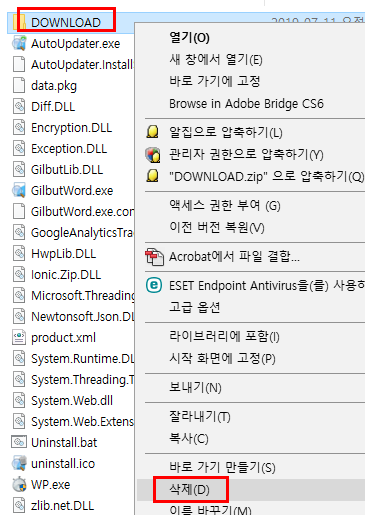Select the AutoUpdater.Install file name
This screenshot has width=365, height=515.
click(x=82, y=65)
